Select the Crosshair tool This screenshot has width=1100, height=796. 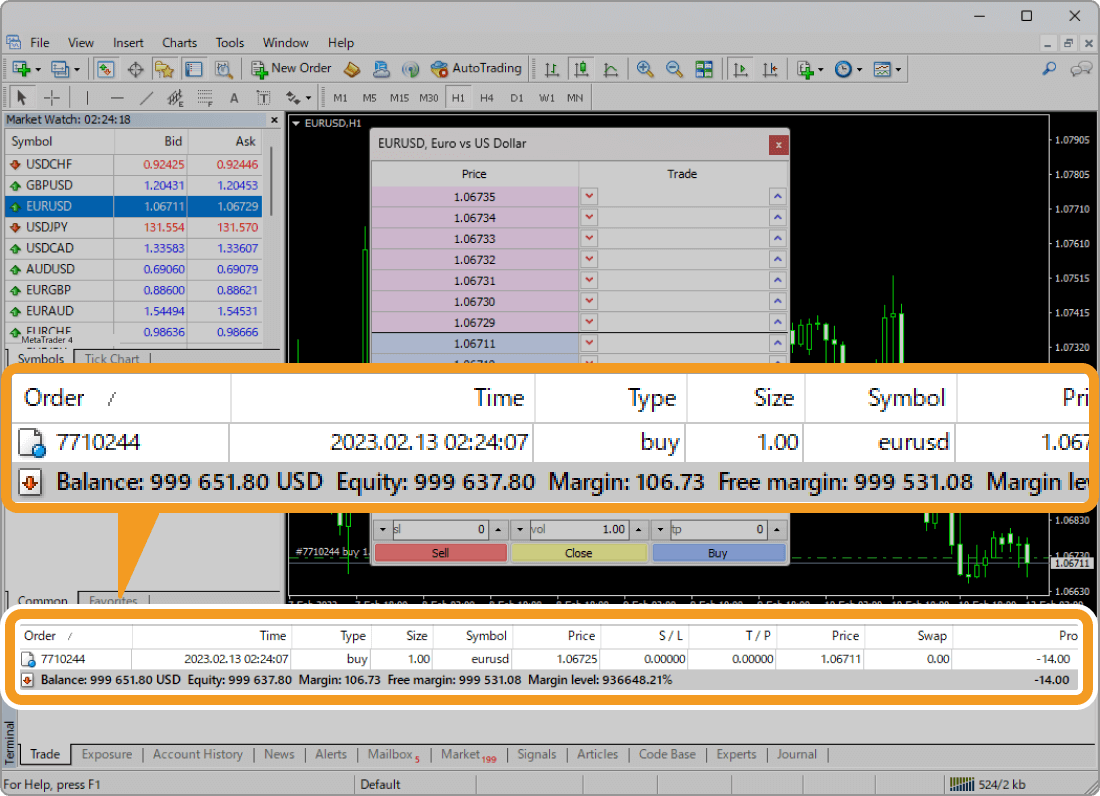50,97
